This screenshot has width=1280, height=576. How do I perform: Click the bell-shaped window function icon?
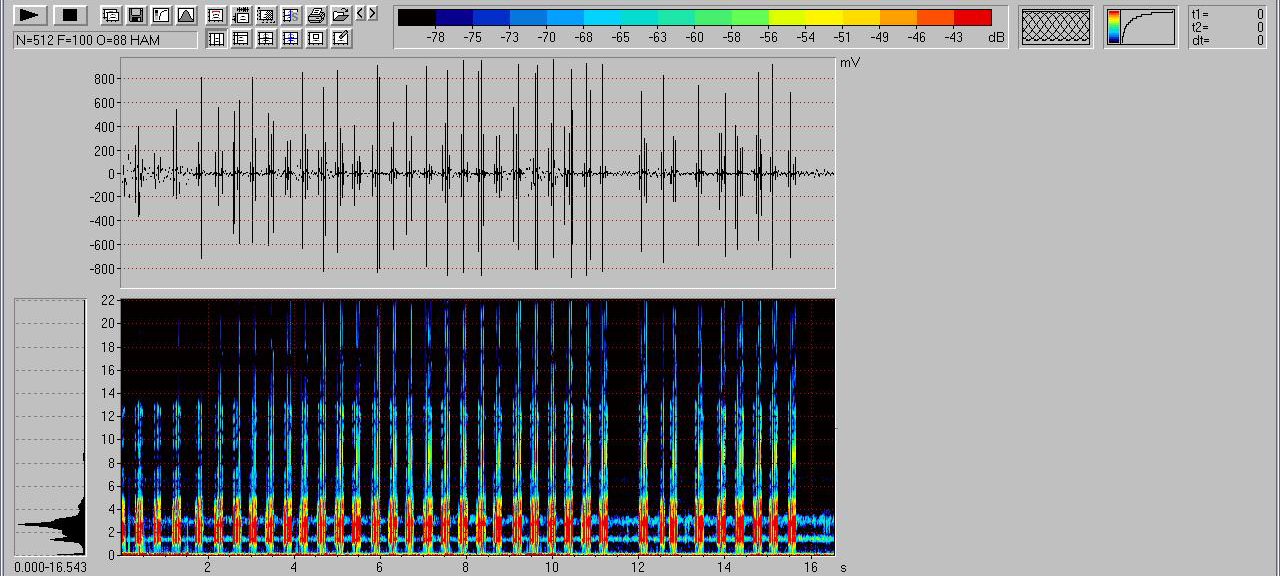(x=185, y=15)
